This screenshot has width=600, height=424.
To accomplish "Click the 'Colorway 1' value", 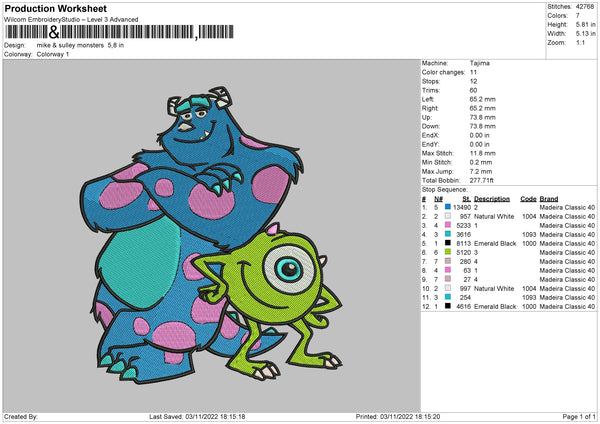I will click(53, 54).
